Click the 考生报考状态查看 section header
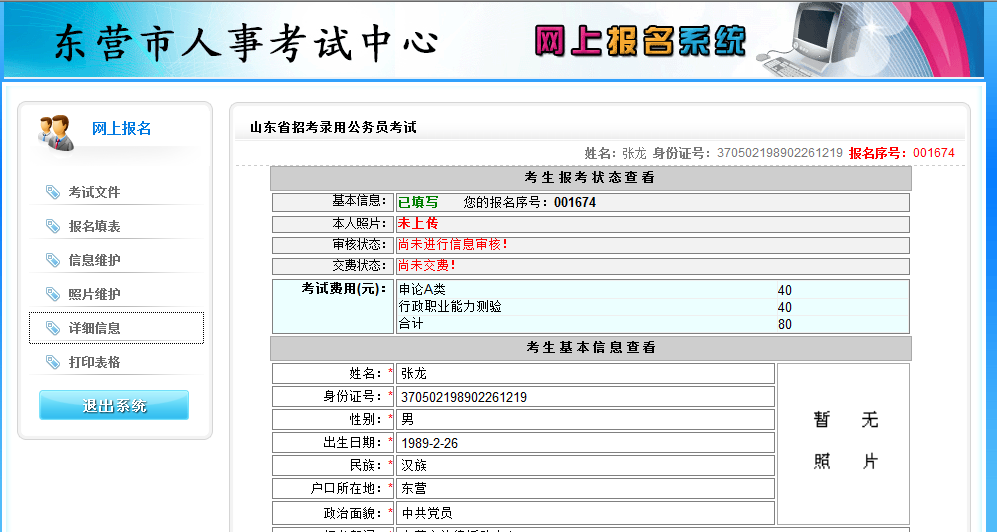This screenshot has width=997, height=532. pyautogui.click(x=590, y=177)
